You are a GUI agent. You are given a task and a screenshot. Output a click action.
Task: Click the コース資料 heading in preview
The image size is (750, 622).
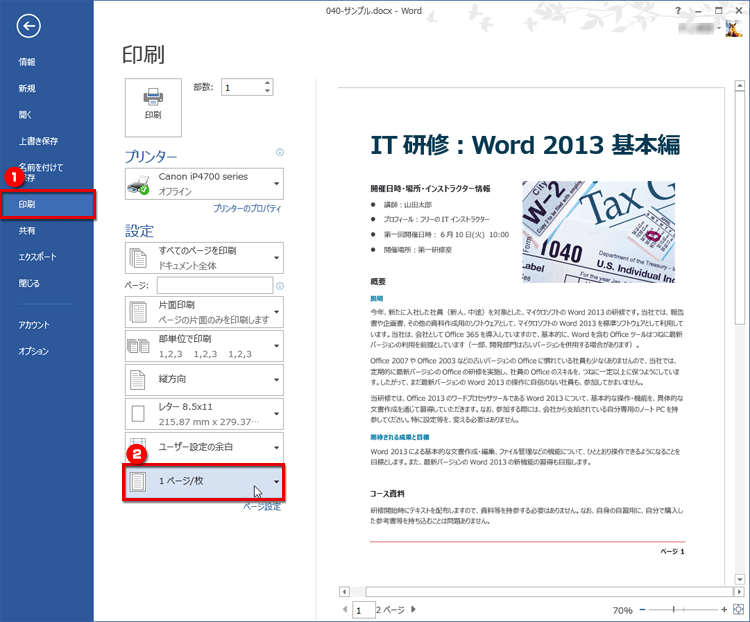pyautogui.click(x=387, y=493)
